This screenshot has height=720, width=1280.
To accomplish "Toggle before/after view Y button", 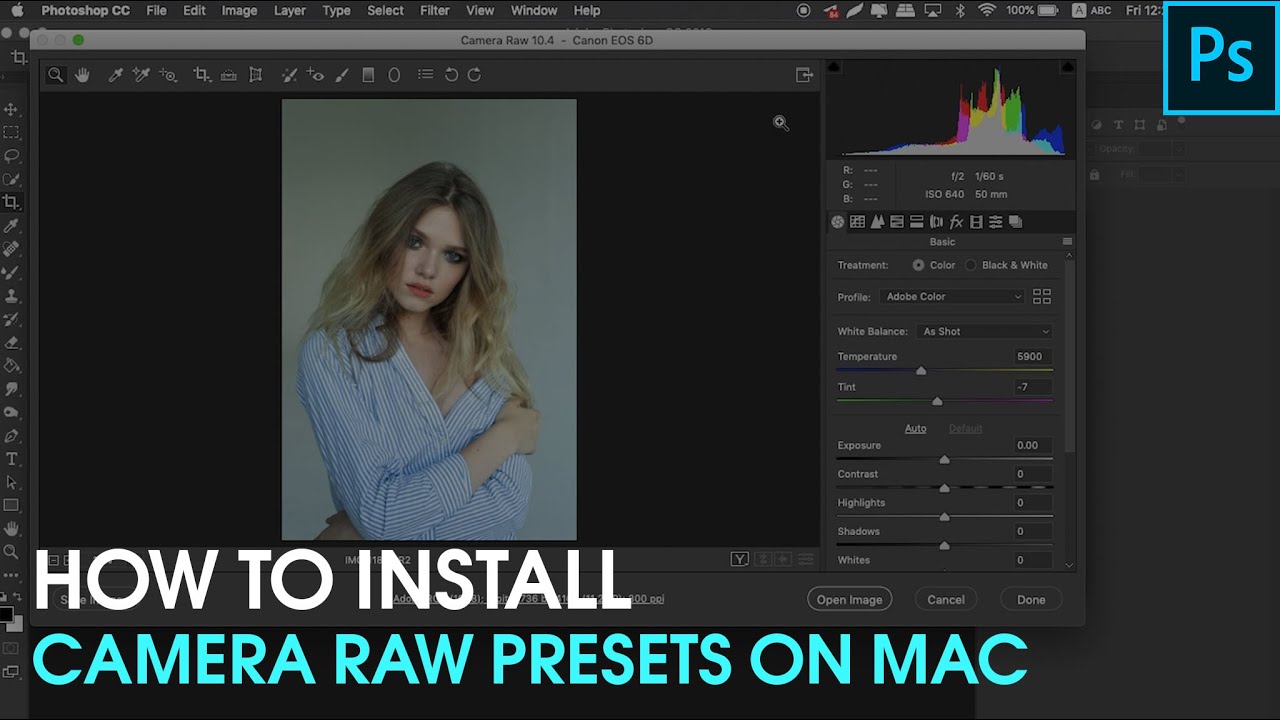I will [740, 560].
